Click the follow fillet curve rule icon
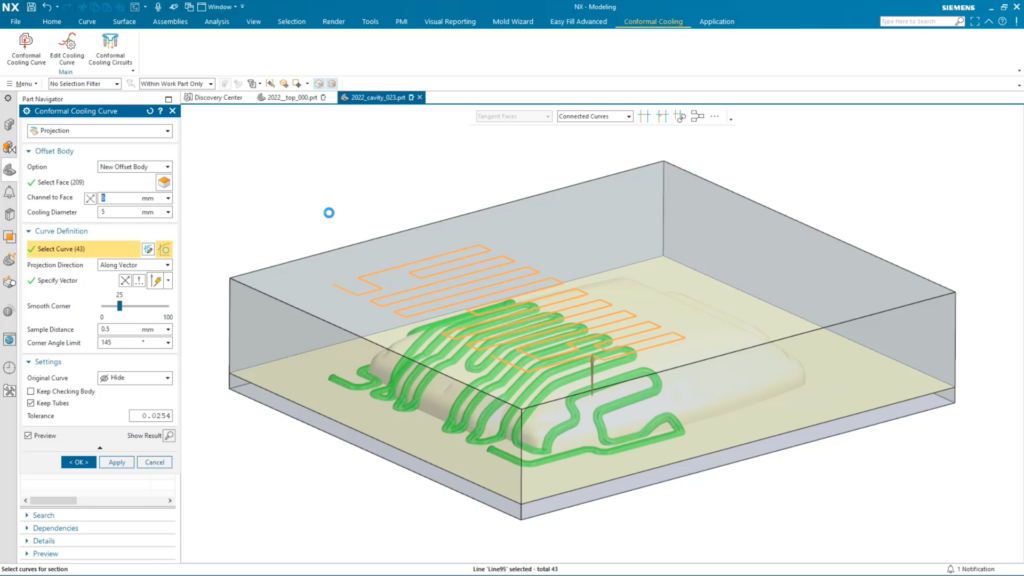The image size is (1024, 576). click(662, 116)
